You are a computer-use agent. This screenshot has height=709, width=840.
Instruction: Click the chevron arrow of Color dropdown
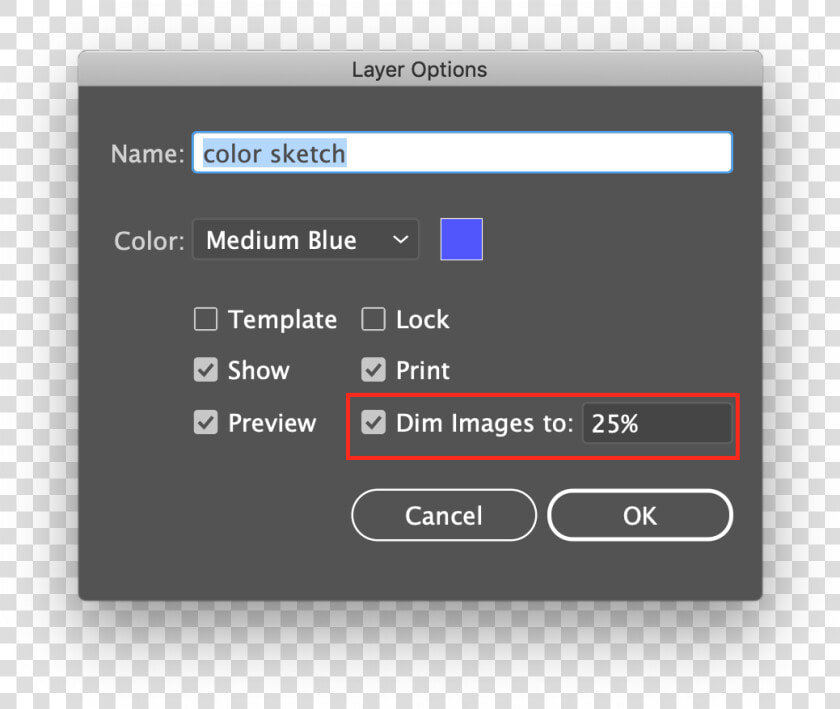401,240
